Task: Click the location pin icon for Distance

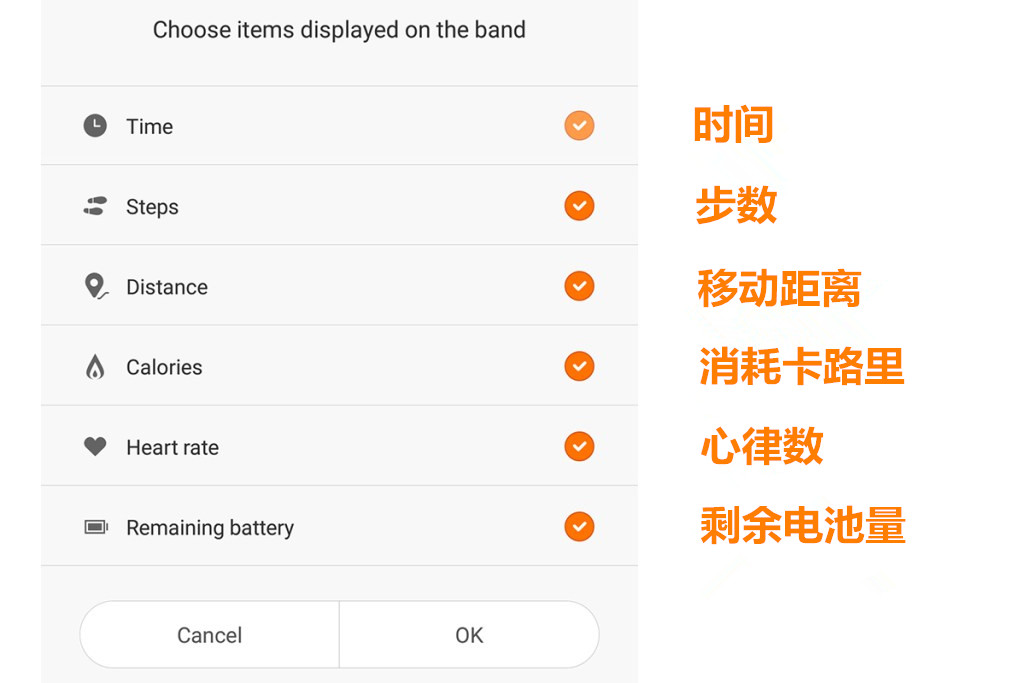Action: (95, 286)
